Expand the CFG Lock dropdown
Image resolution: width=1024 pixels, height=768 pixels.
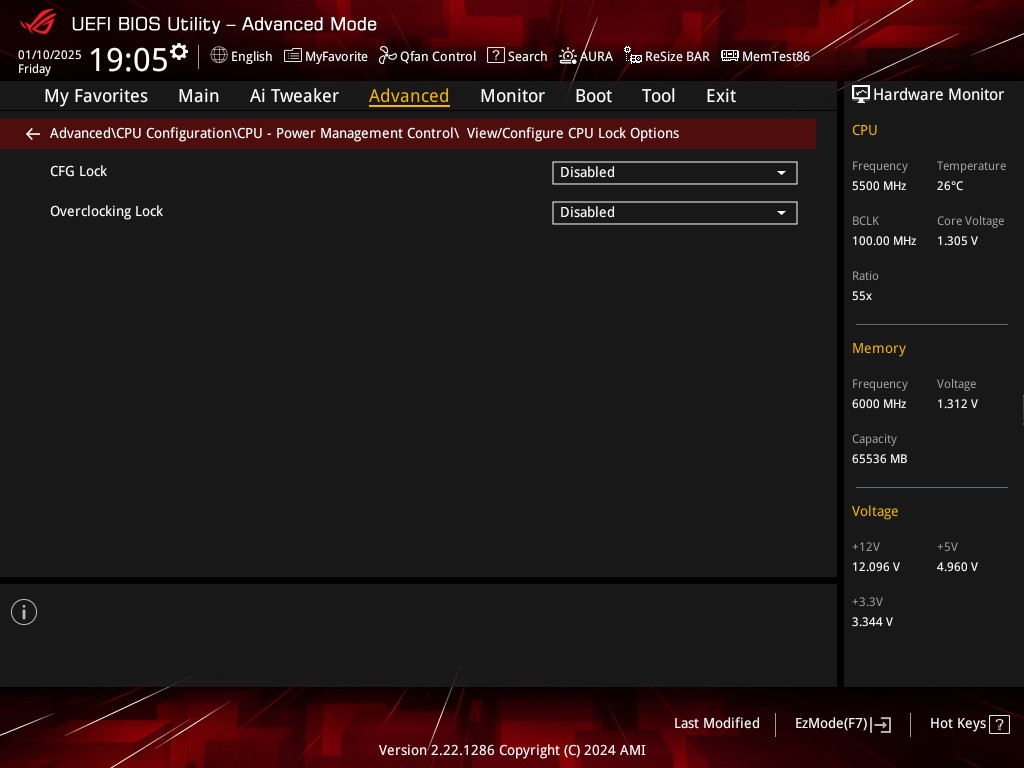click(x=674, y=173)
